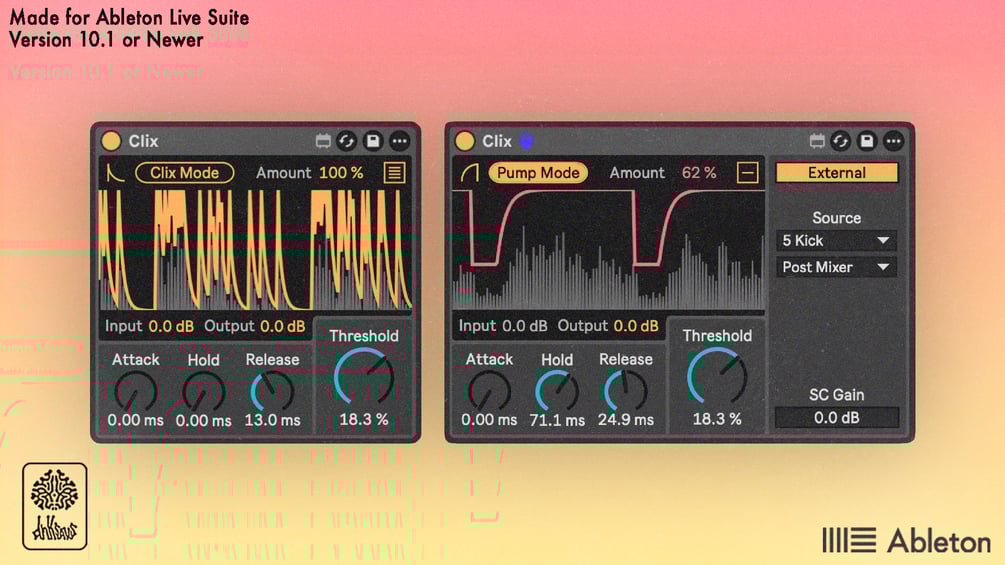Open the Post Mixer dropdown

[x=836, y=267]
